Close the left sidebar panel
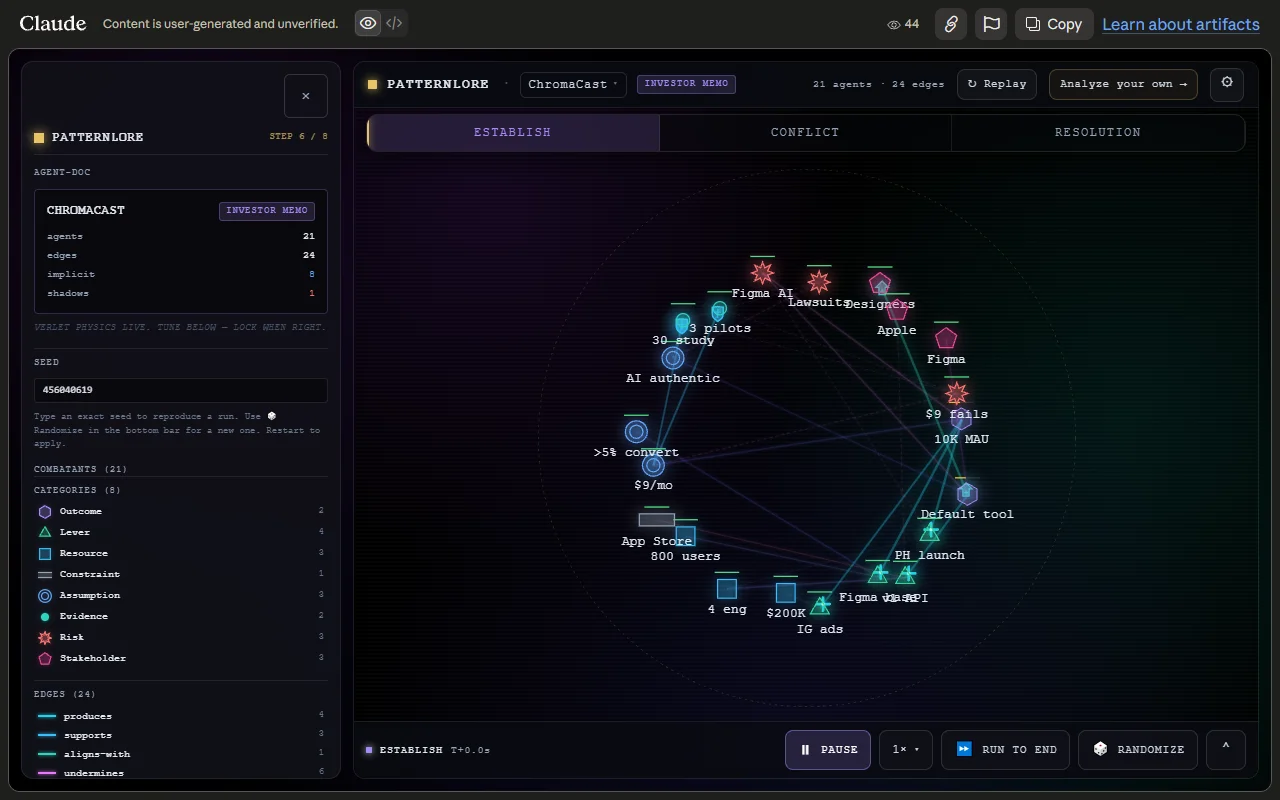1280x800 pixels. tap(306, 96)
